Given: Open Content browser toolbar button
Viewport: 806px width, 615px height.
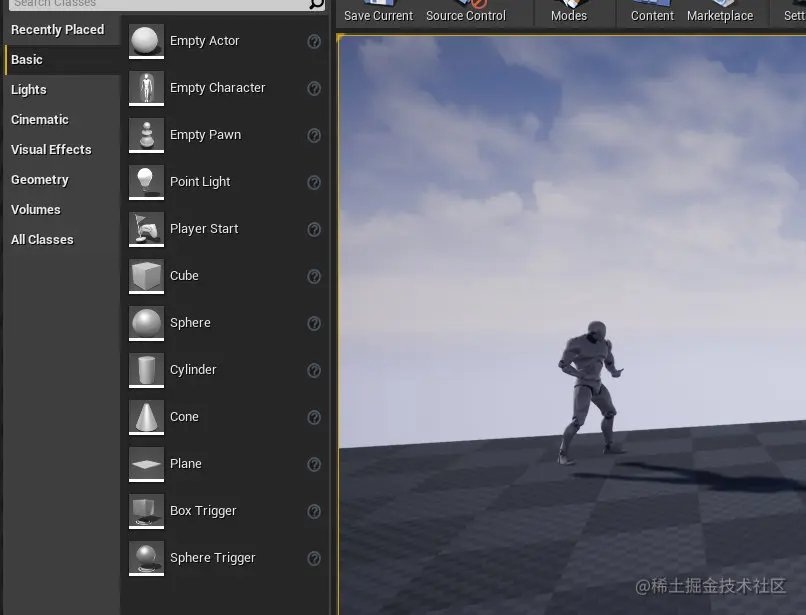Looking at the screenshot, I should tap(652, 12).
